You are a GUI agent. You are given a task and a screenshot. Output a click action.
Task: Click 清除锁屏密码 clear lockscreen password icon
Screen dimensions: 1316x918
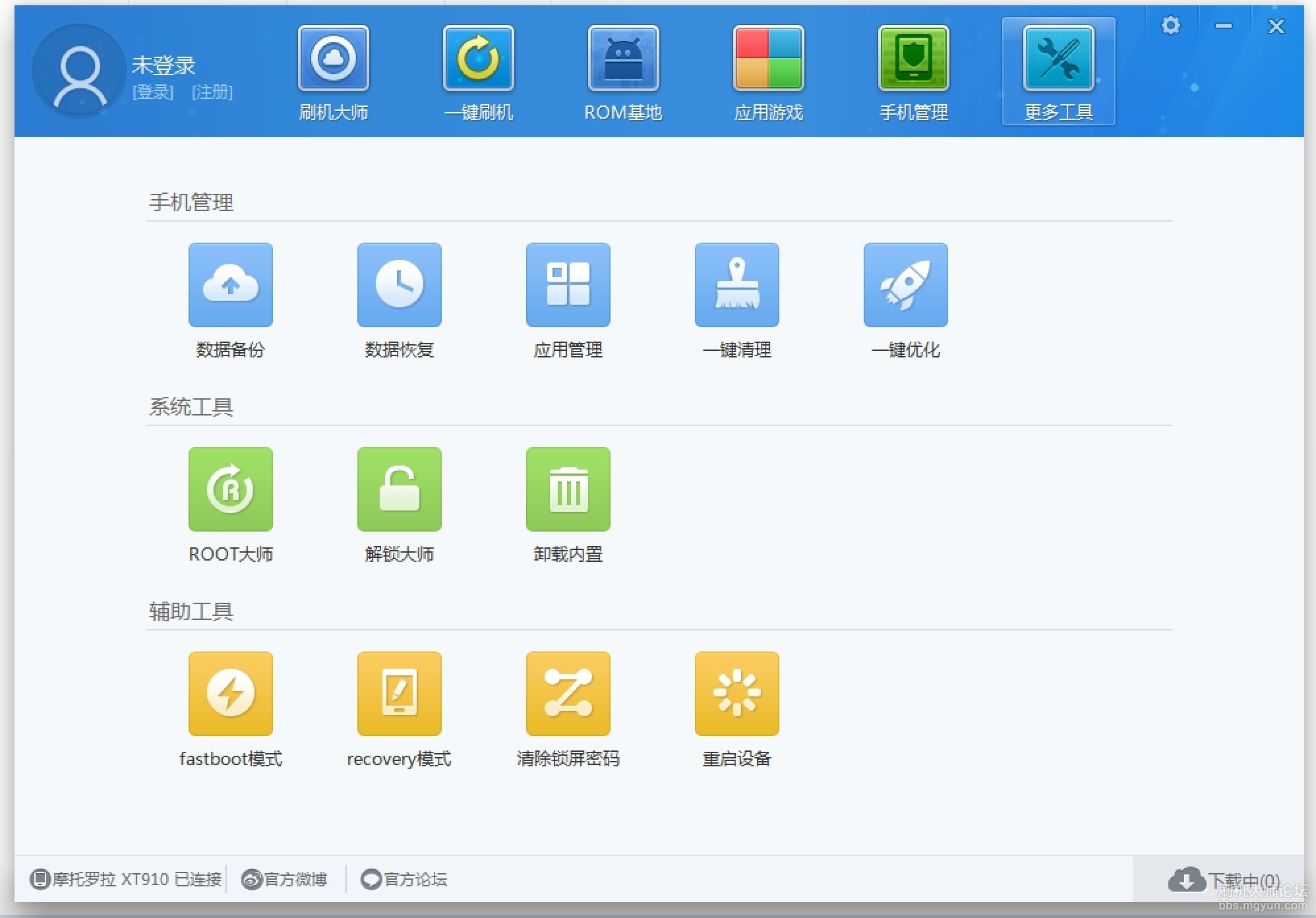[568, 694]
